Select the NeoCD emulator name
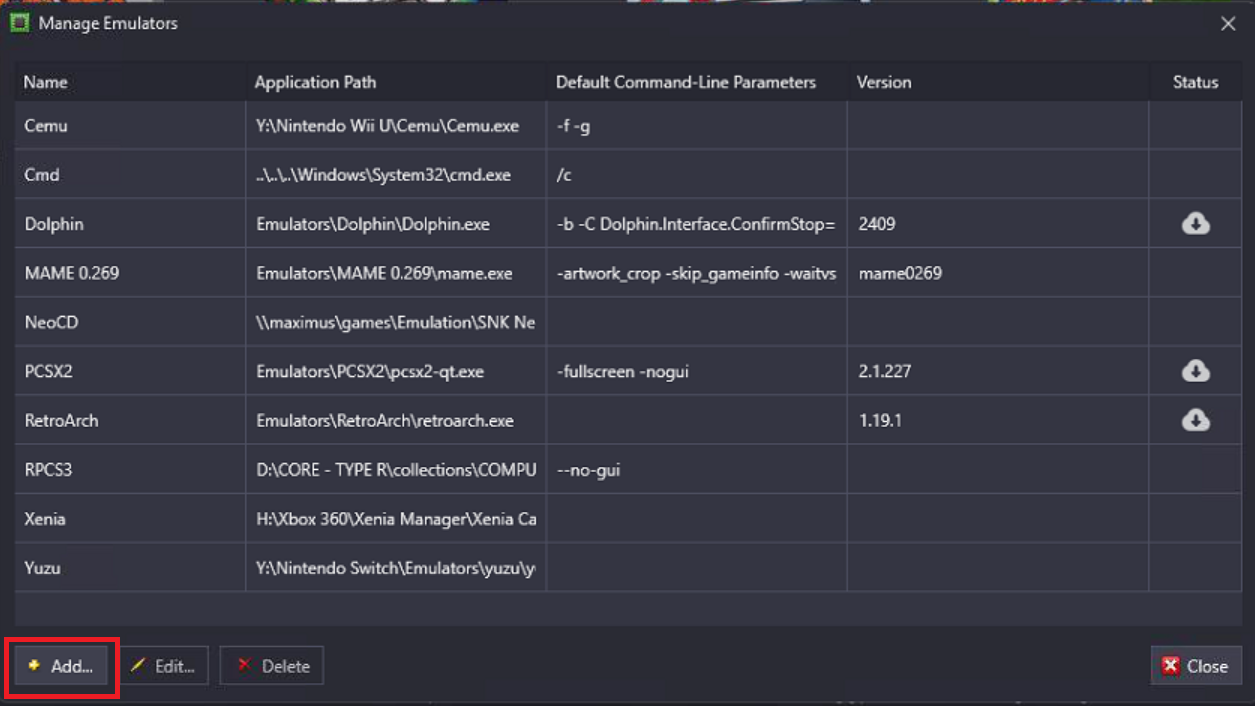Screen dimensions: 1255x706 51,322
